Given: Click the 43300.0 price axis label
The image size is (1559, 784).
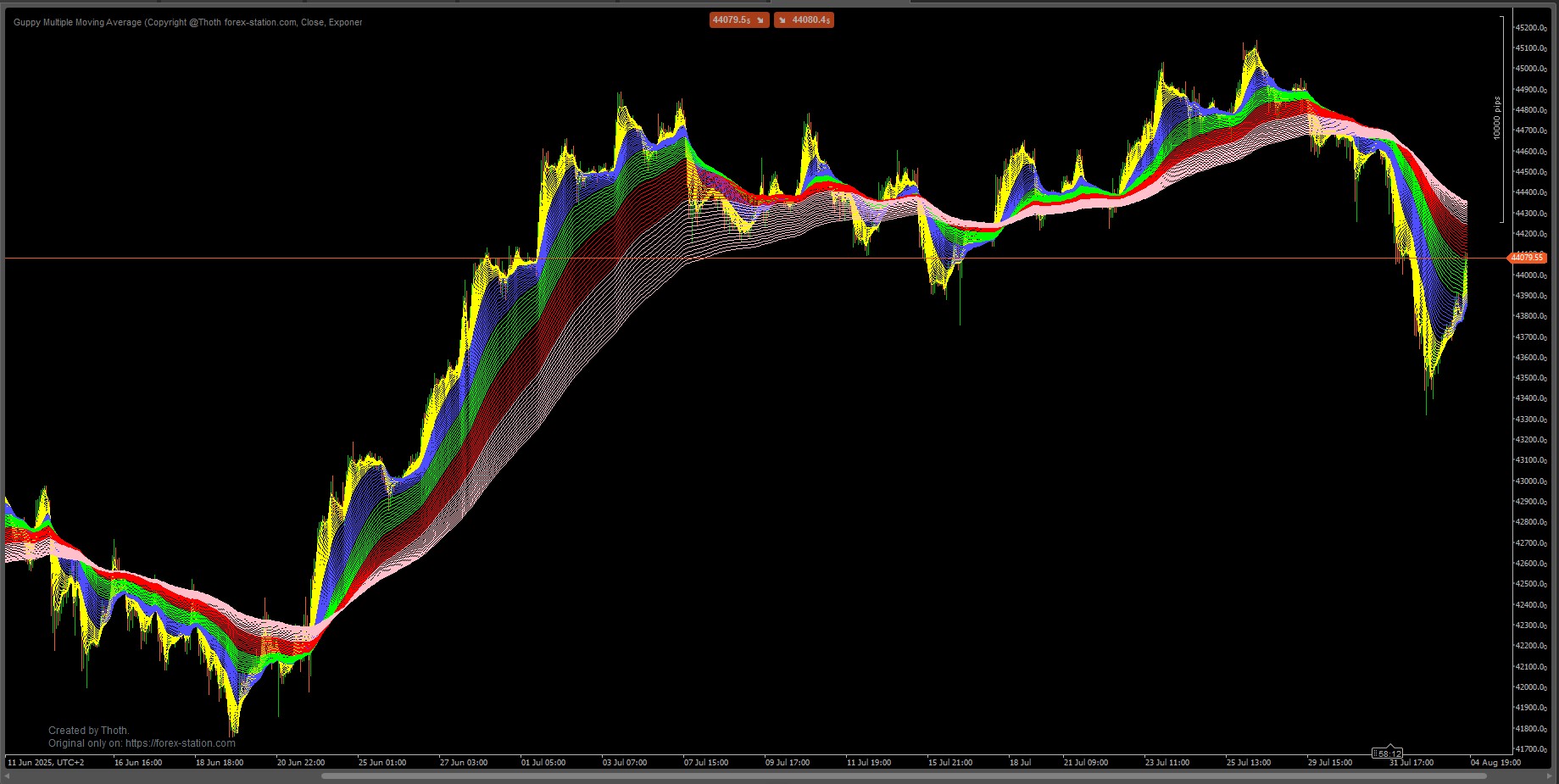Looking at the screenshot, I should pyautogui.click(x=1531, y=420).
